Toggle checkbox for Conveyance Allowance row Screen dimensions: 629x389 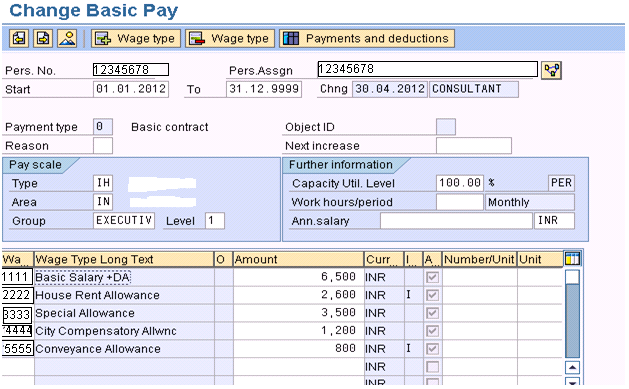432,348
